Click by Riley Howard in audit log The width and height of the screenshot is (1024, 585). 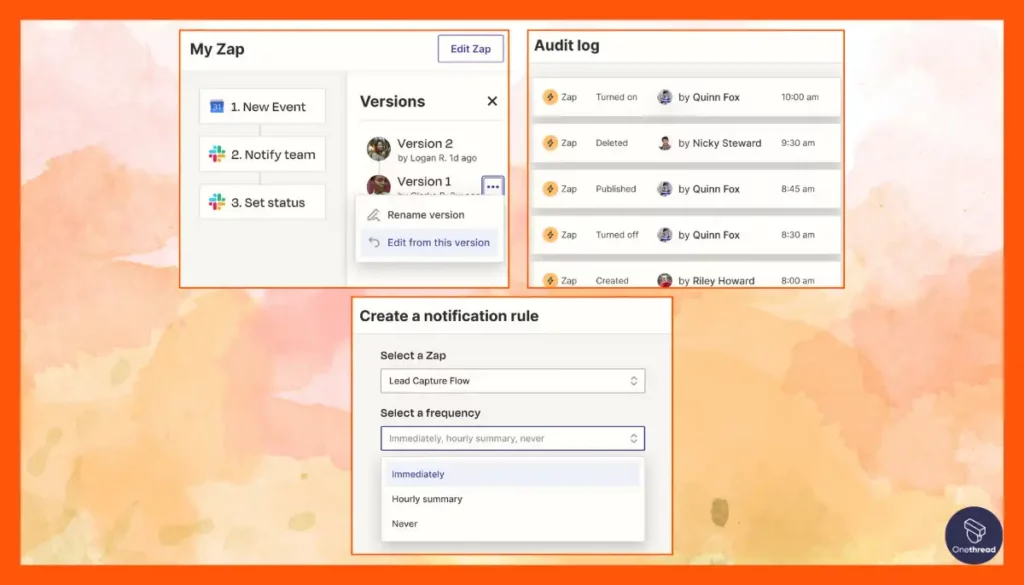[716, 281]
